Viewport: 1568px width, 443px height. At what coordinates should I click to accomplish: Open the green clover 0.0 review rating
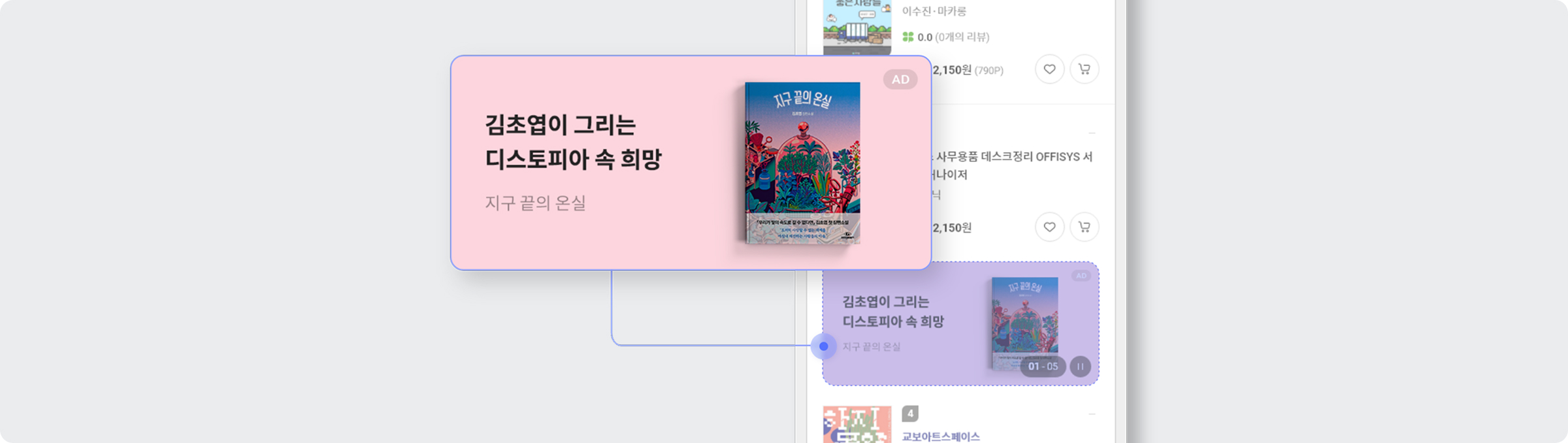pos(945,37)
